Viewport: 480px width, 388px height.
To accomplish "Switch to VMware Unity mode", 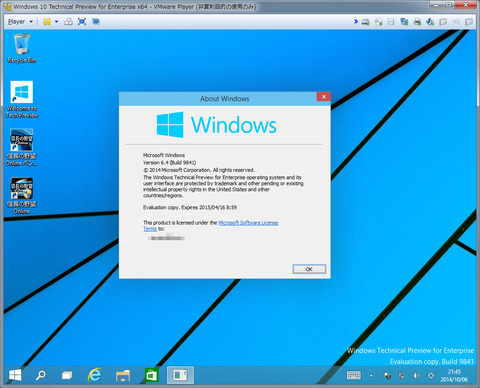I will click(x=96, y=22).
